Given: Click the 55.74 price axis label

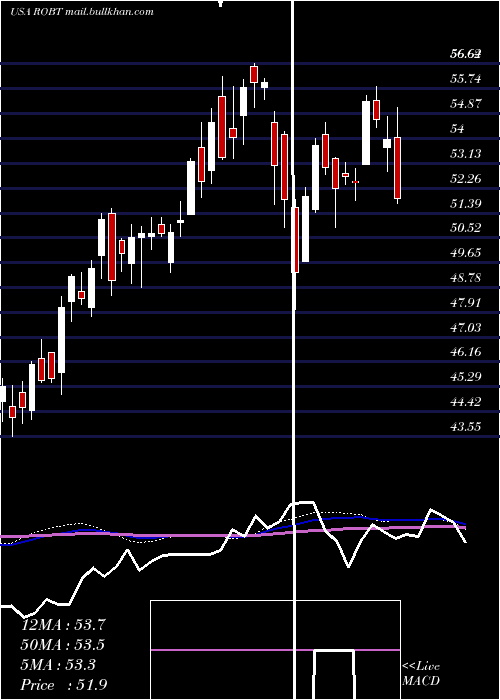Looking at the screenshot, I should point(466,79).
